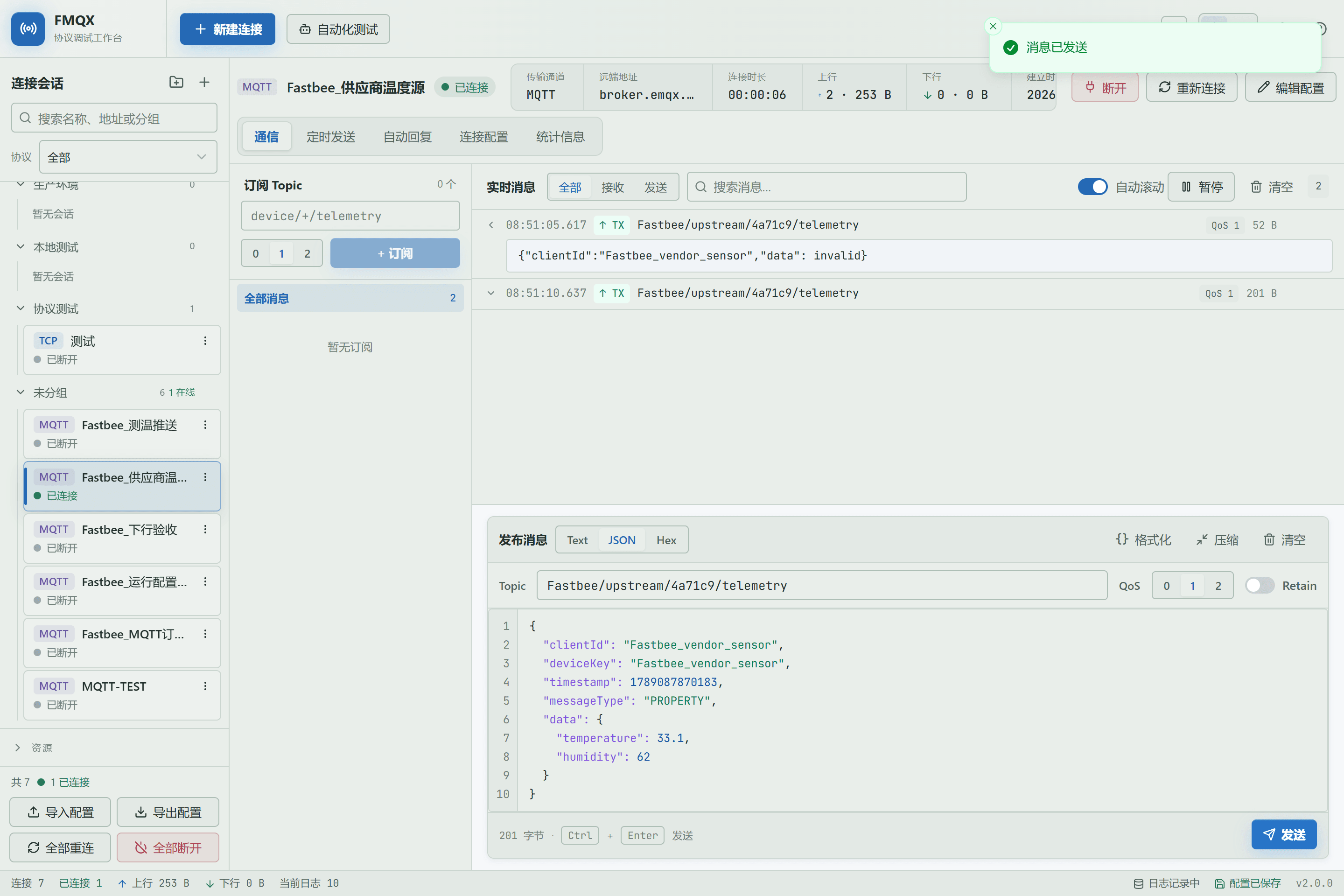Viewport: 1344px width, 896px height.
Task: Toggle the Retain switch
Action: (1260, 585)
